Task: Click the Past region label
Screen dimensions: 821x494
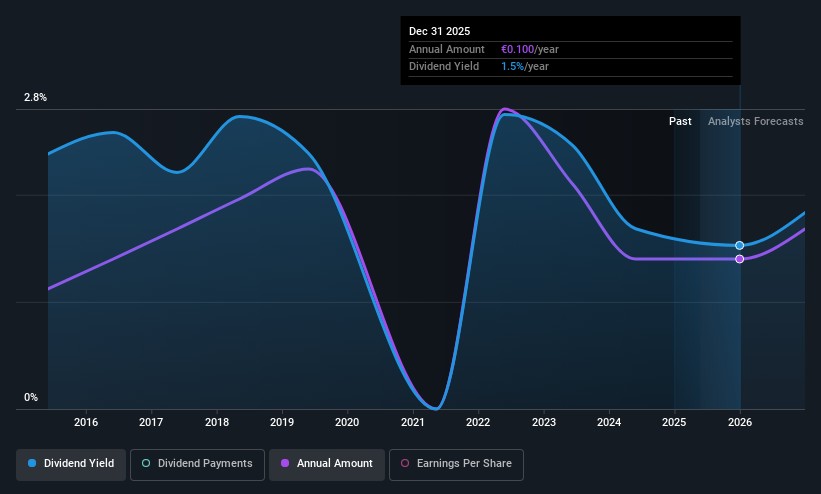Action: coord(680,121)
